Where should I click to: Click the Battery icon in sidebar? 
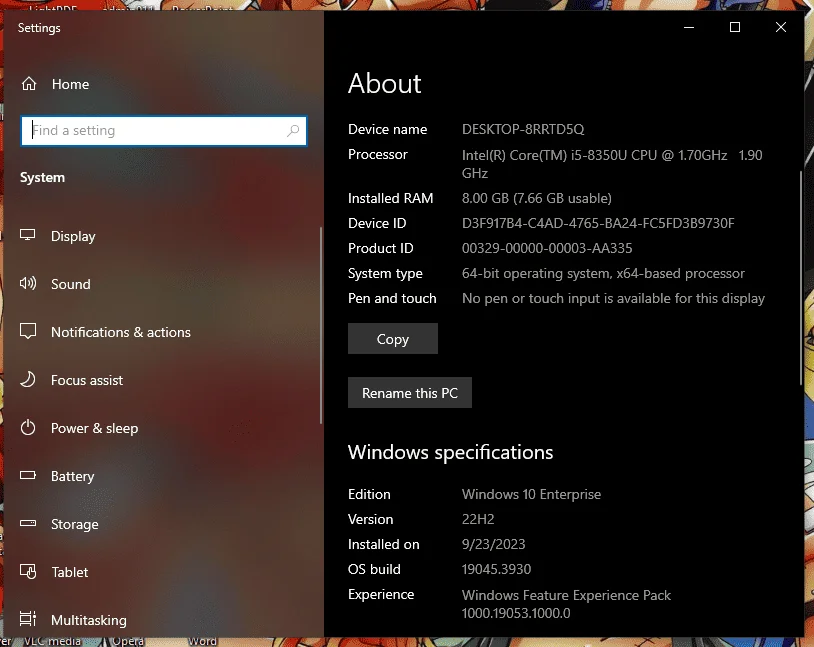[28, 475]
